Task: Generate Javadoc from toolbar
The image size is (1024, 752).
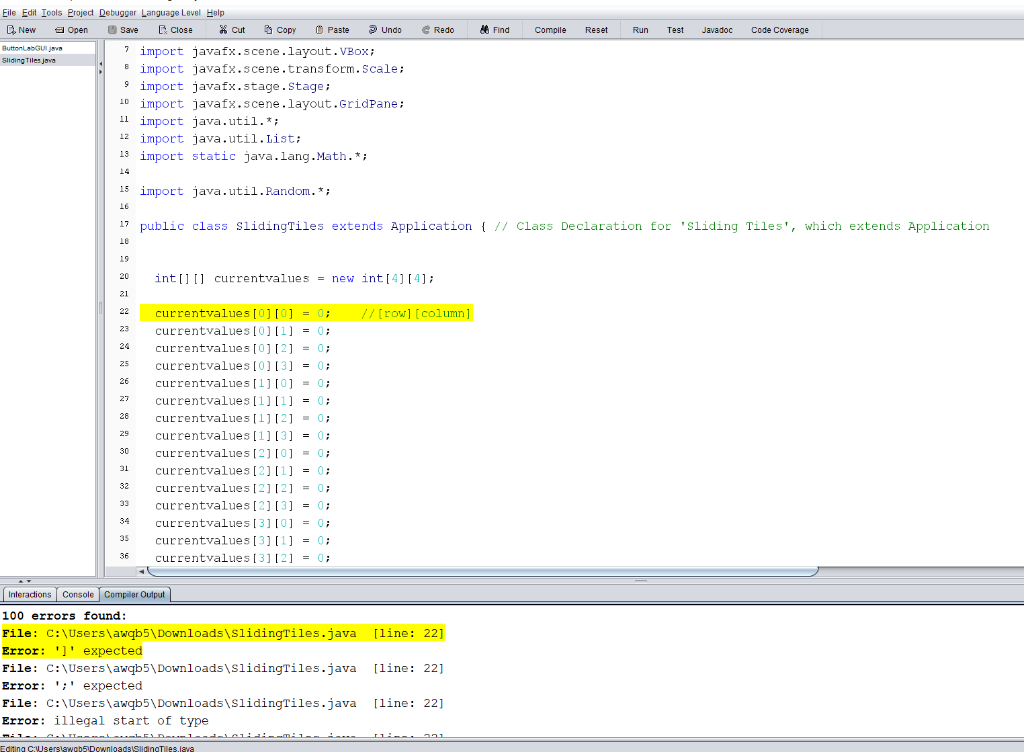Action: tap(717, 30)
